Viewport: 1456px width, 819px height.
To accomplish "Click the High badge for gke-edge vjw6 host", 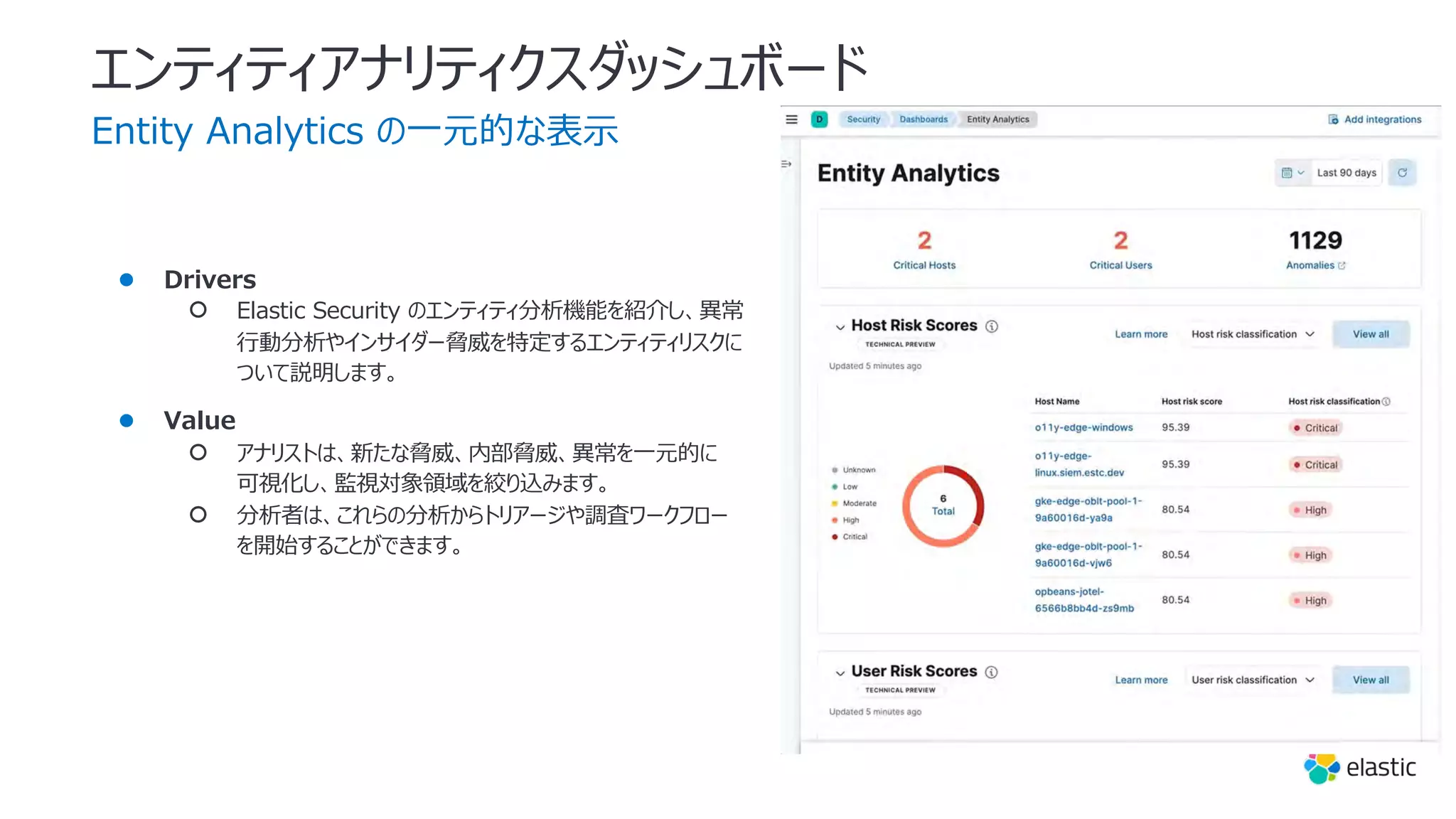I will (x=1310, y=555).
